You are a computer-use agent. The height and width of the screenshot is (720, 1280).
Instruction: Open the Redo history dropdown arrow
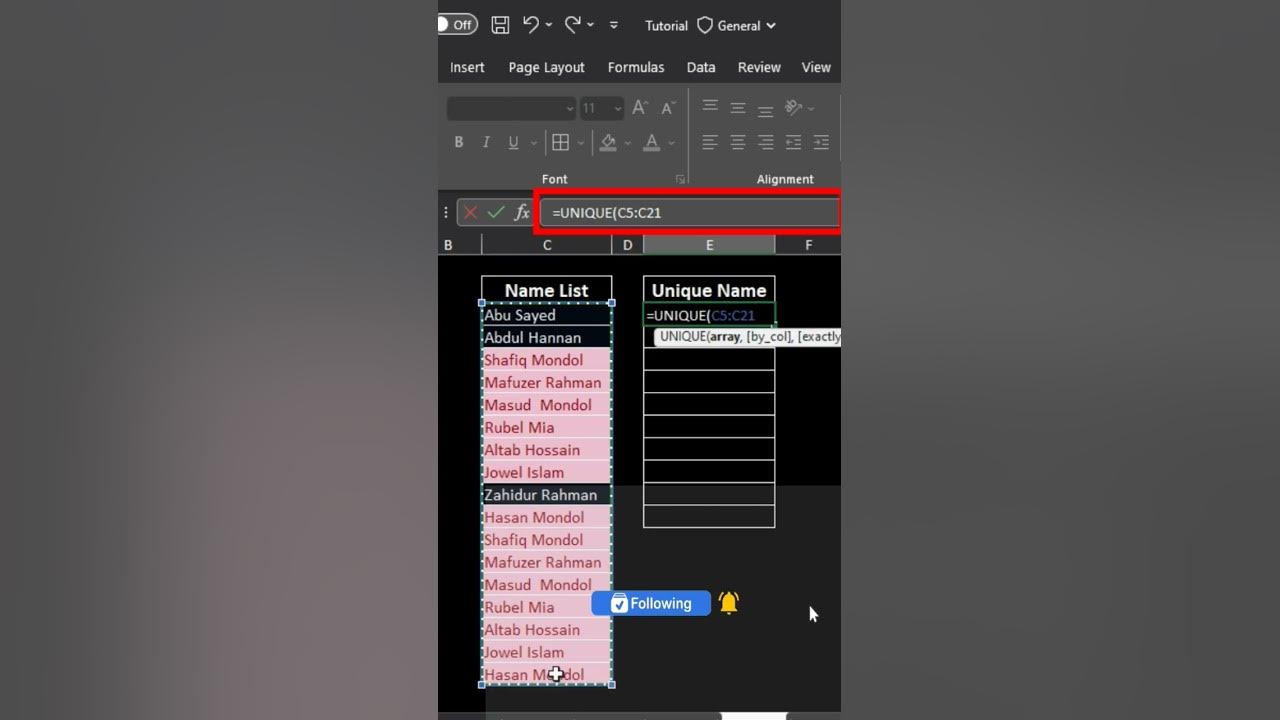pos(590,25)
